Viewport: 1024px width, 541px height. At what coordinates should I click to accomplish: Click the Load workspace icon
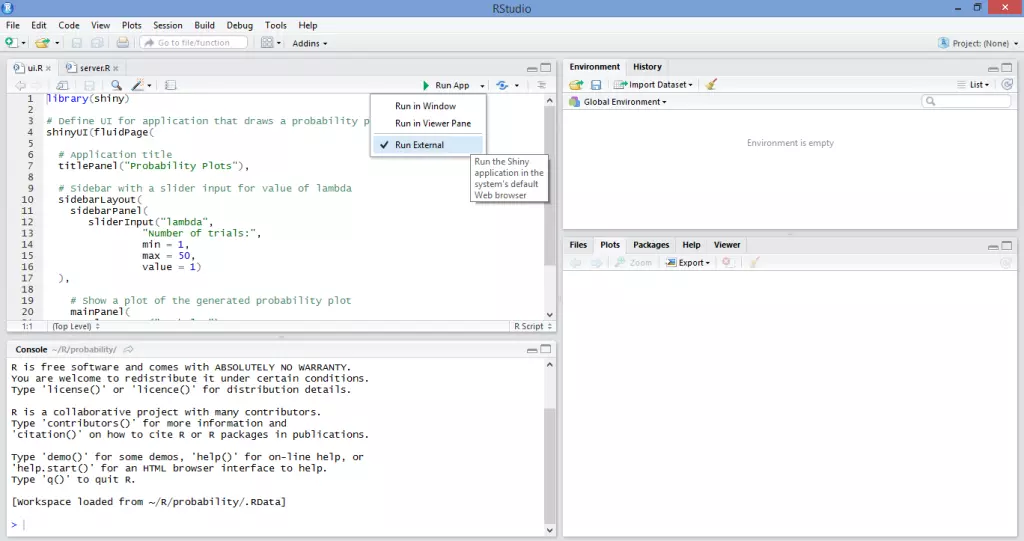(x=576, y=84)
